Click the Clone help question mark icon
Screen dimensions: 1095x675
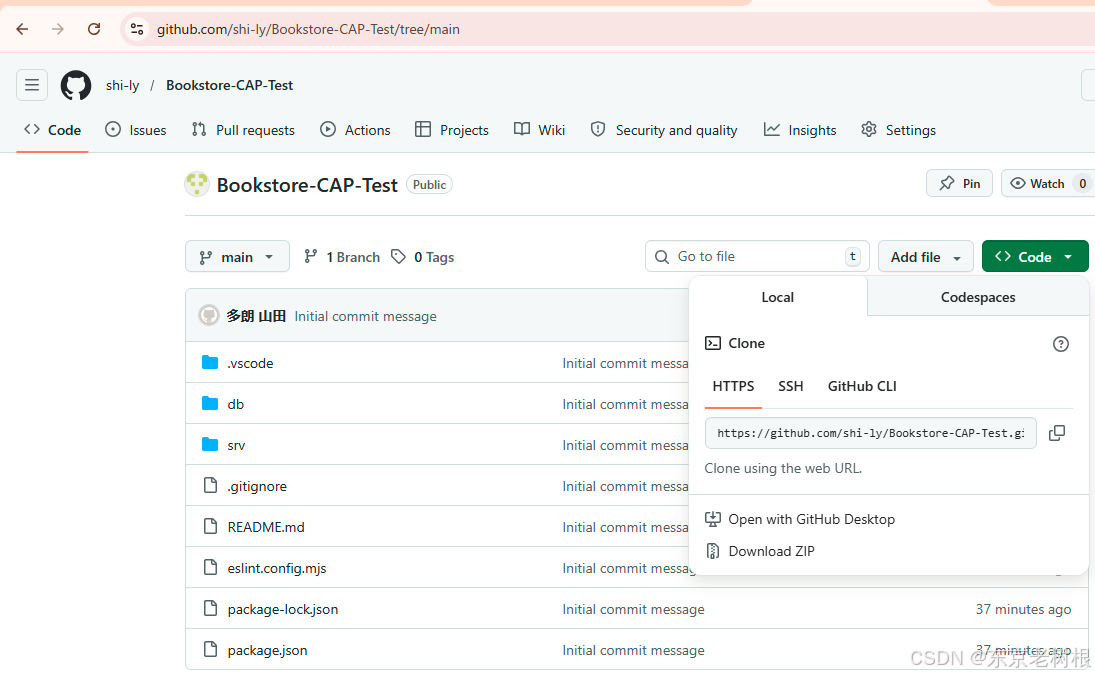click(1060, 343)
